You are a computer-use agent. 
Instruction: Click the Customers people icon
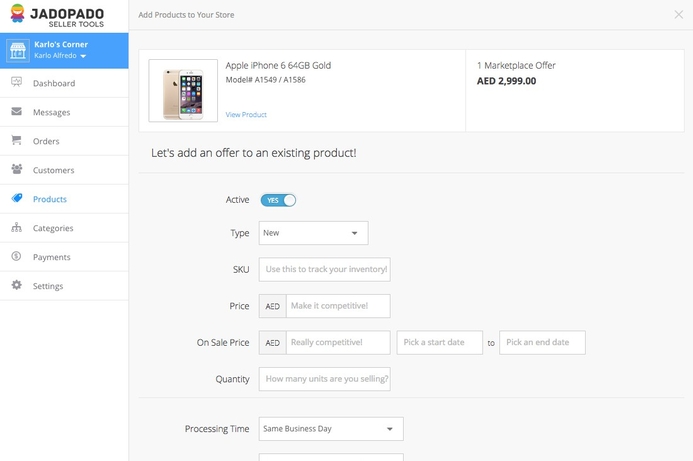[x=16, y=169]
